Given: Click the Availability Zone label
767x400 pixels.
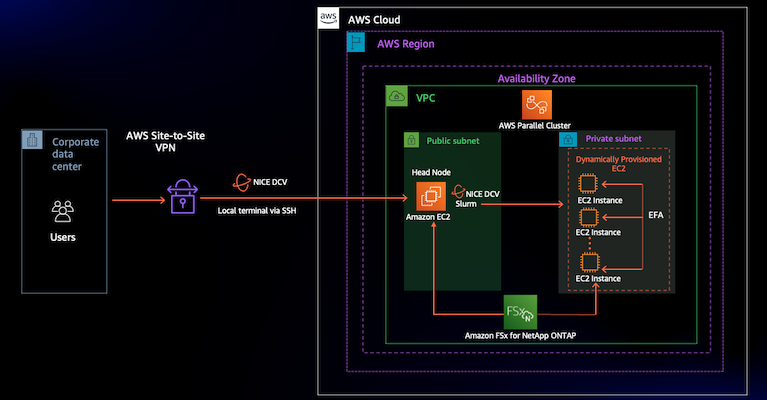Looking at the screenshot, I should (x=536, y=79).
